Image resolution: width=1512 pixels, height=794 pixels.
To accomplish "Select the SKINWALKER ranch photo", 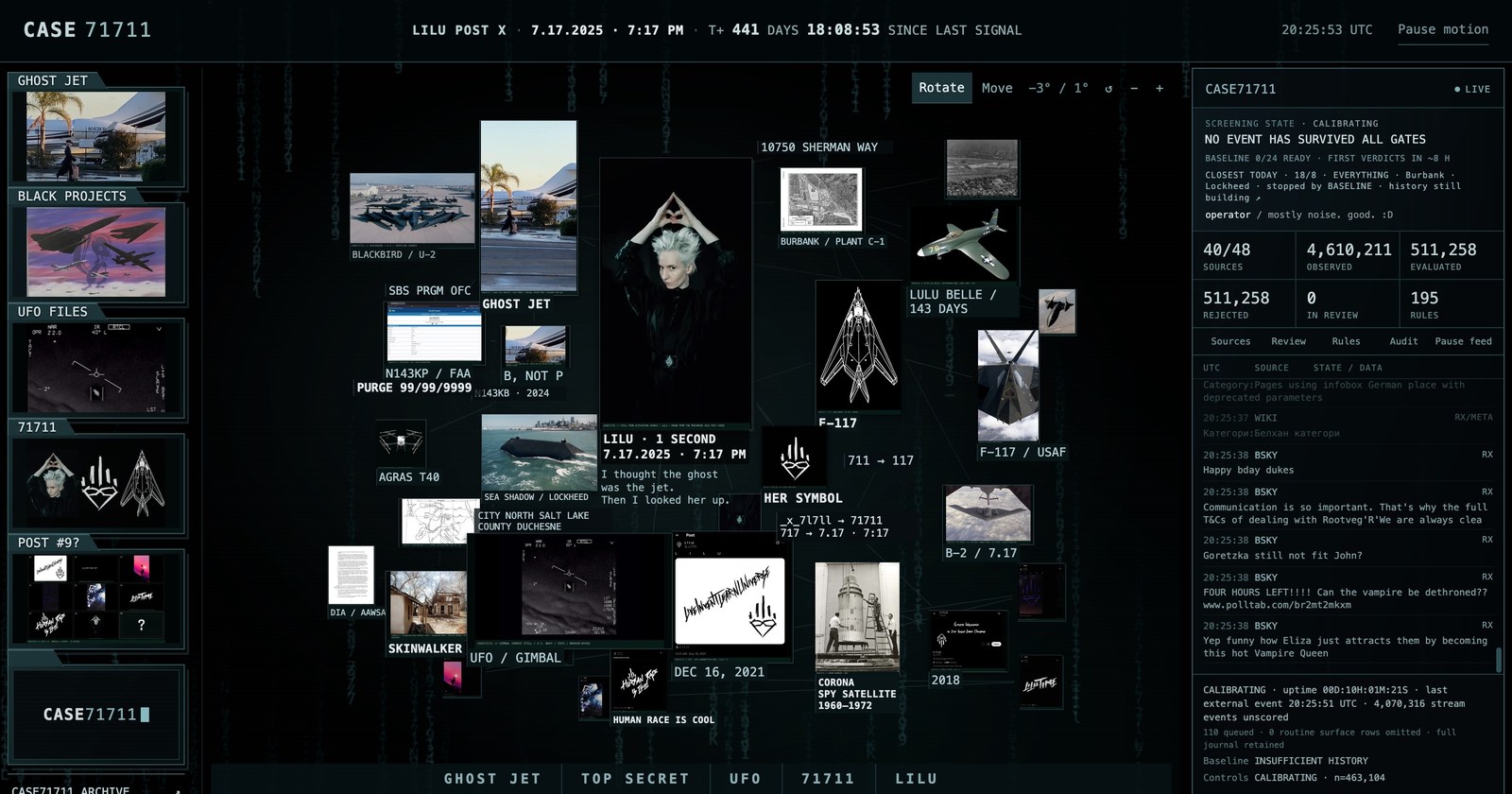I will [x=428, y=603].
